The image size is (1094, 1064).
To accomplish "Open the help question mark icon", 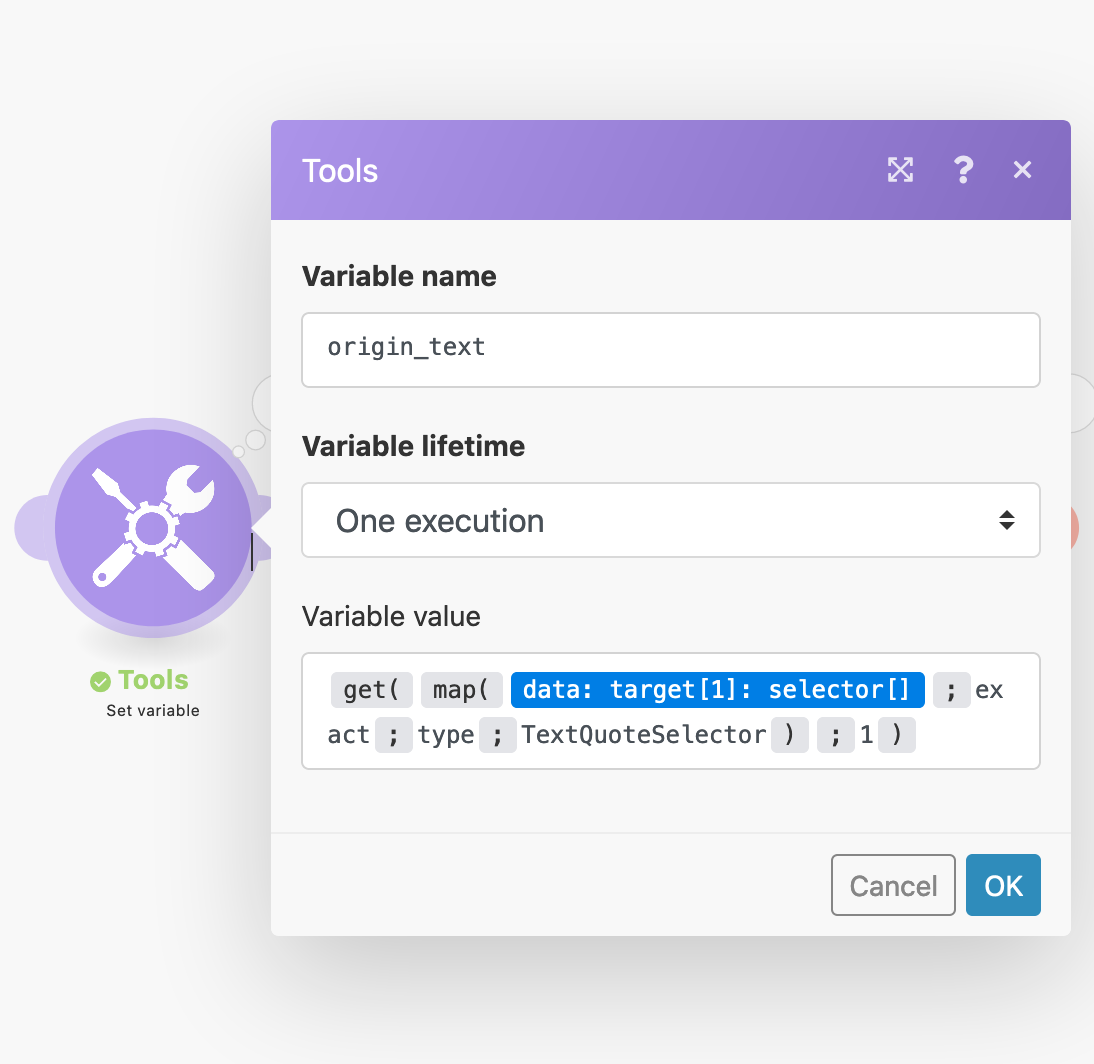I will click(x=964, y=170).
